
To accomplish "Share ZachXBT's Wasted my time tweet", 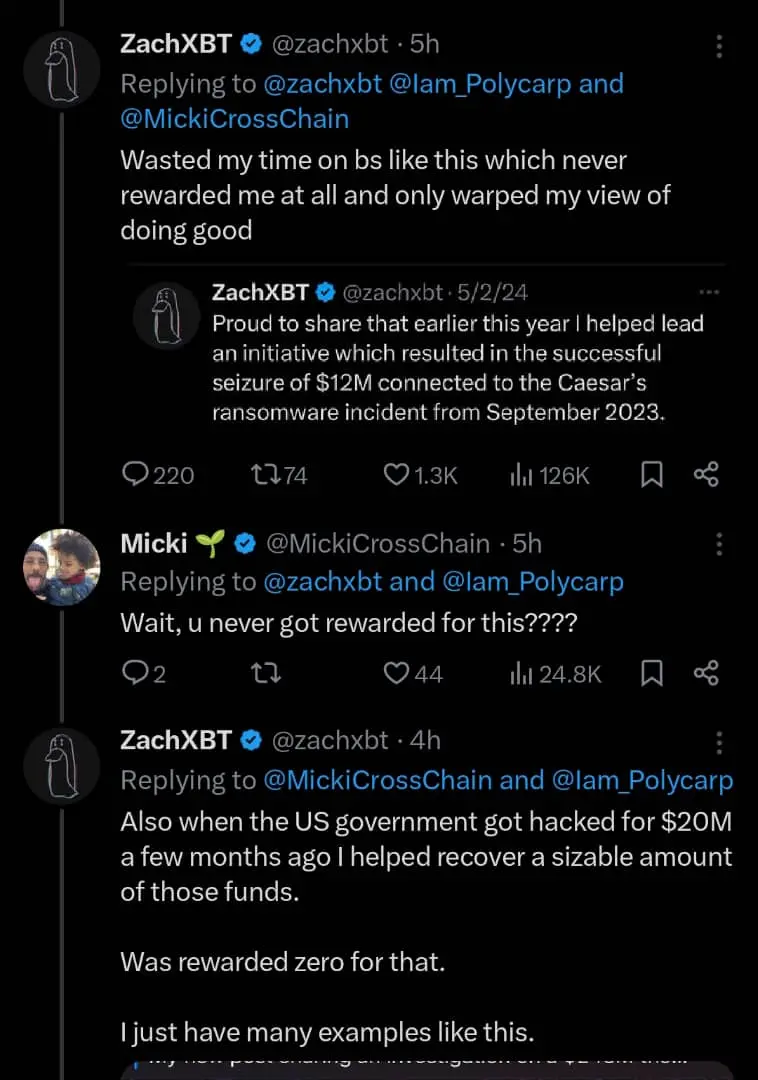I will click(x=706, y=475).
